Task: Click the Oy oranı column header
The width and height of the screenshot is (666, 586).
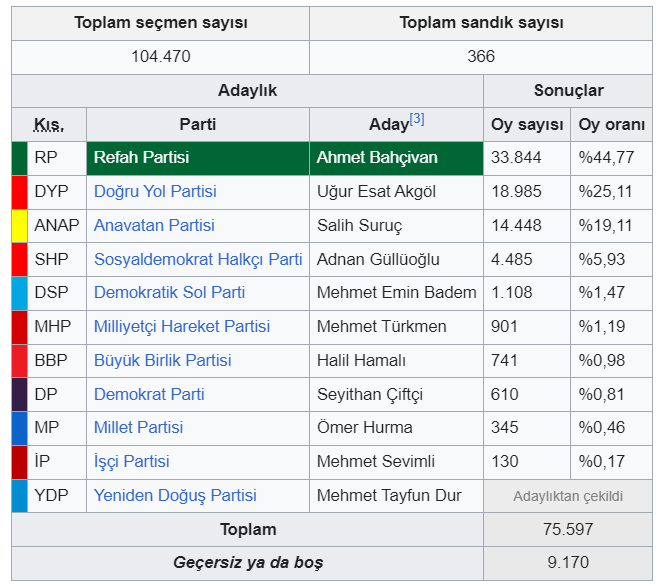Action: 612,124
